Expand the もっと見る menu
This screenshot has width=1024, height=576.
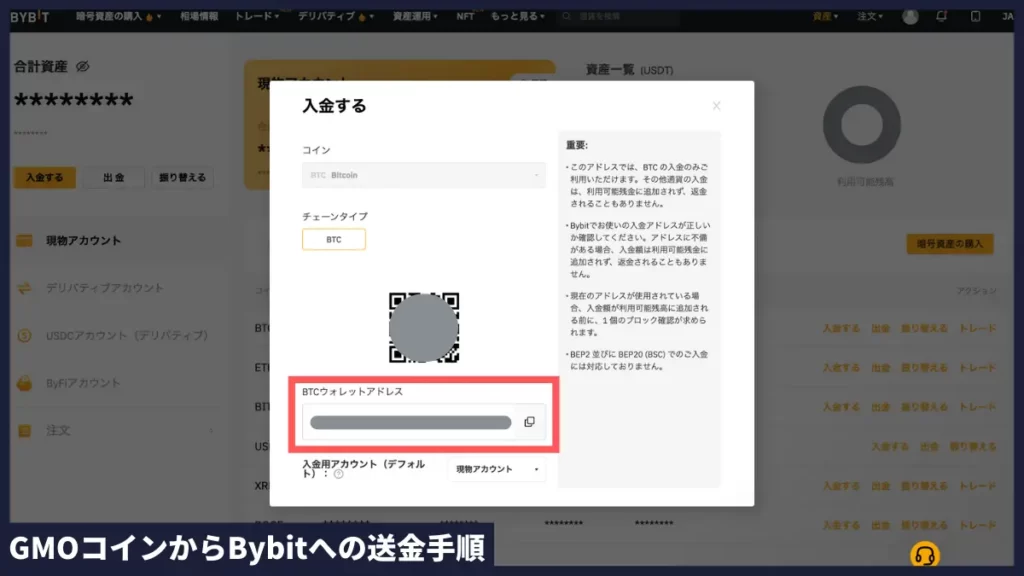click(517, 16)
